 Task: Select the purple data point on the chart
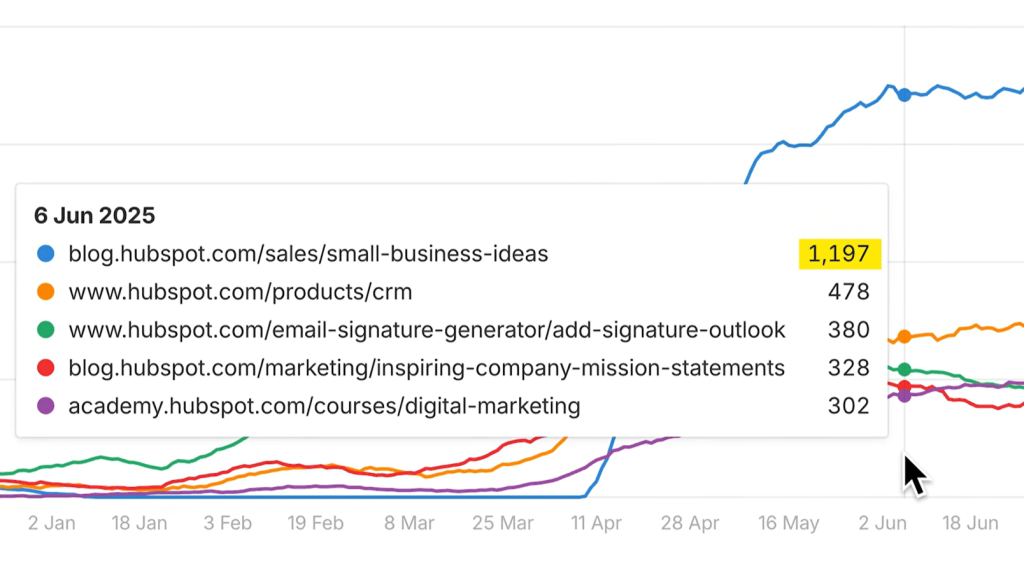pyautogui.click(x=904, y=396)
